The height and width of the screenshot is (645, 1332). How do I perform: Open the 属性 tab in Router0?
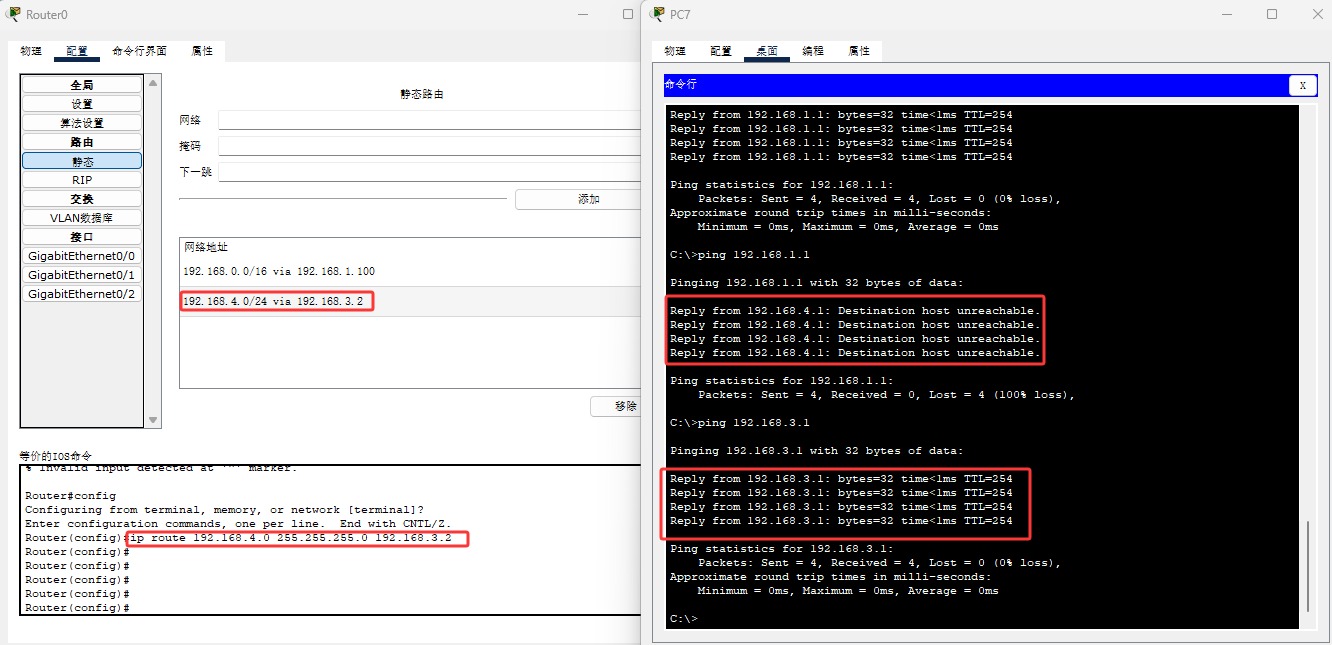pos(202,51)
